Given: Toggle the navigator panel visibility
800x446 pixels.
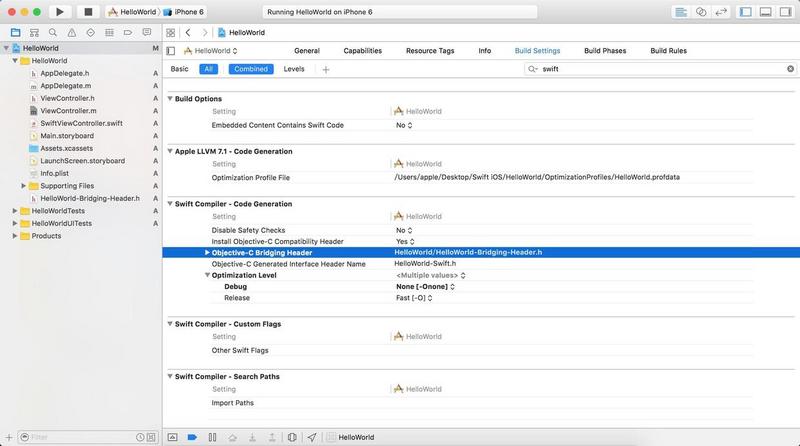Looking at the screenshot, I should click(745, 12).
